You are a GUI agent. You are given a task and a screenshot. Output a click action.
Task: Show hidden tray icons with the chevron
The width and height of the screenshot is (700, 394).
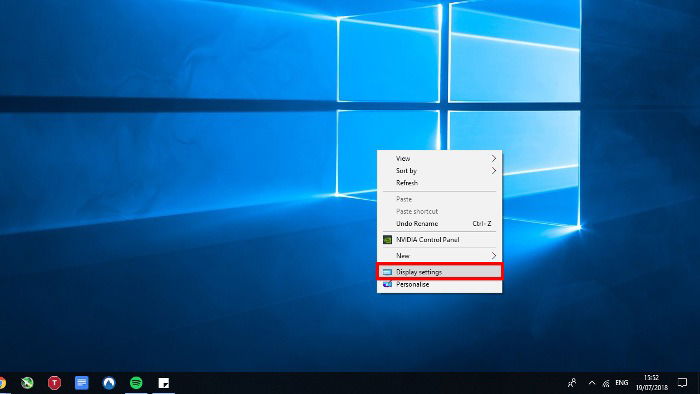tap(592, 383)
